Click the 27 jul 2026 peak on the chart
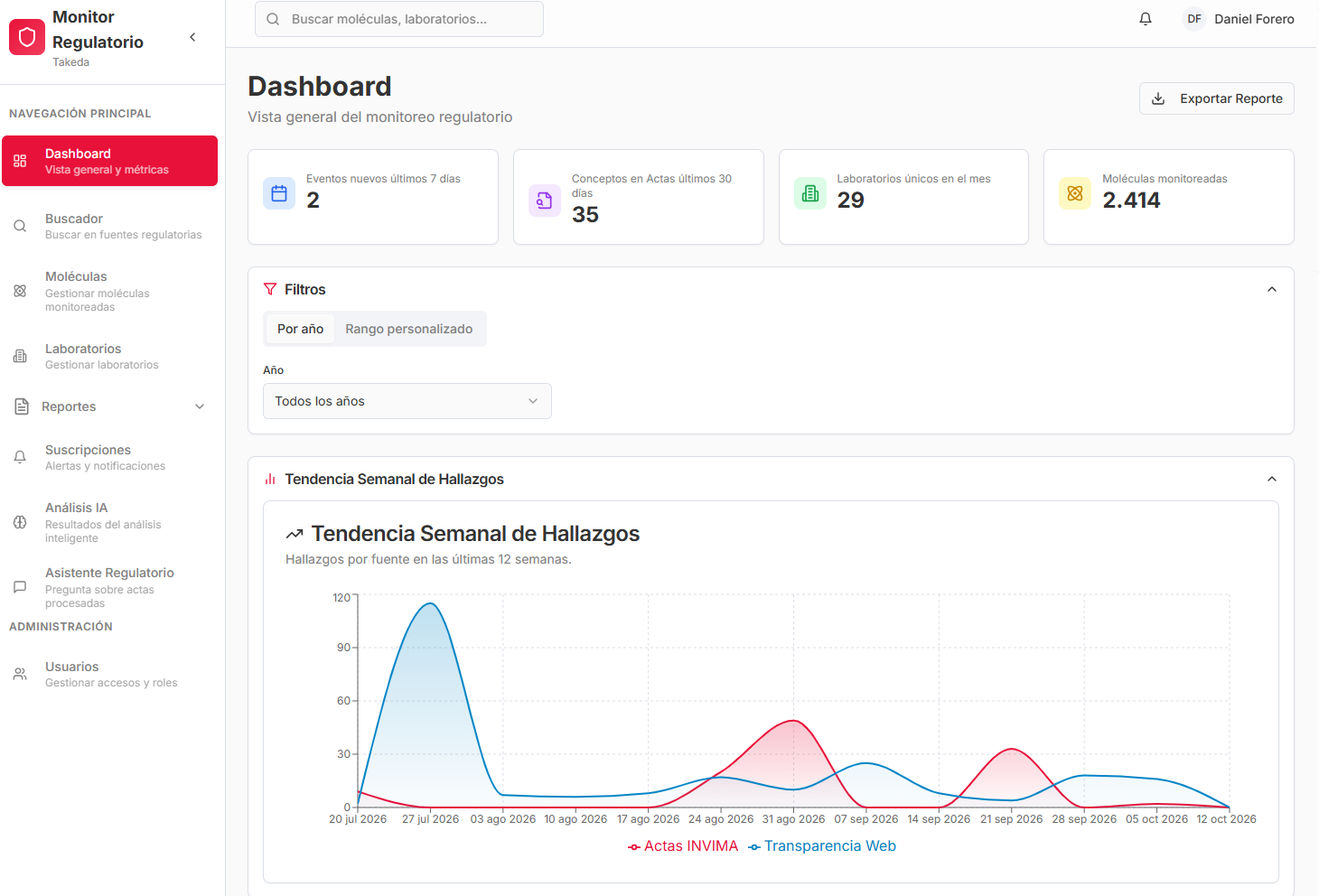1319x896 pixels. 431,603
